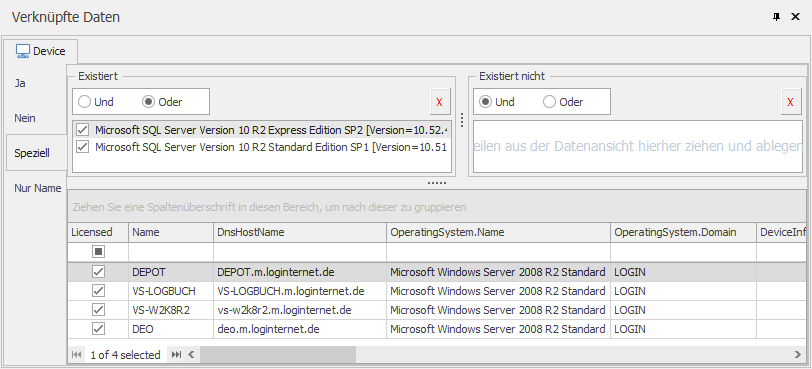Select the DEO name cell
Viewport: 812px width, 369px height.
pos(171,329)
